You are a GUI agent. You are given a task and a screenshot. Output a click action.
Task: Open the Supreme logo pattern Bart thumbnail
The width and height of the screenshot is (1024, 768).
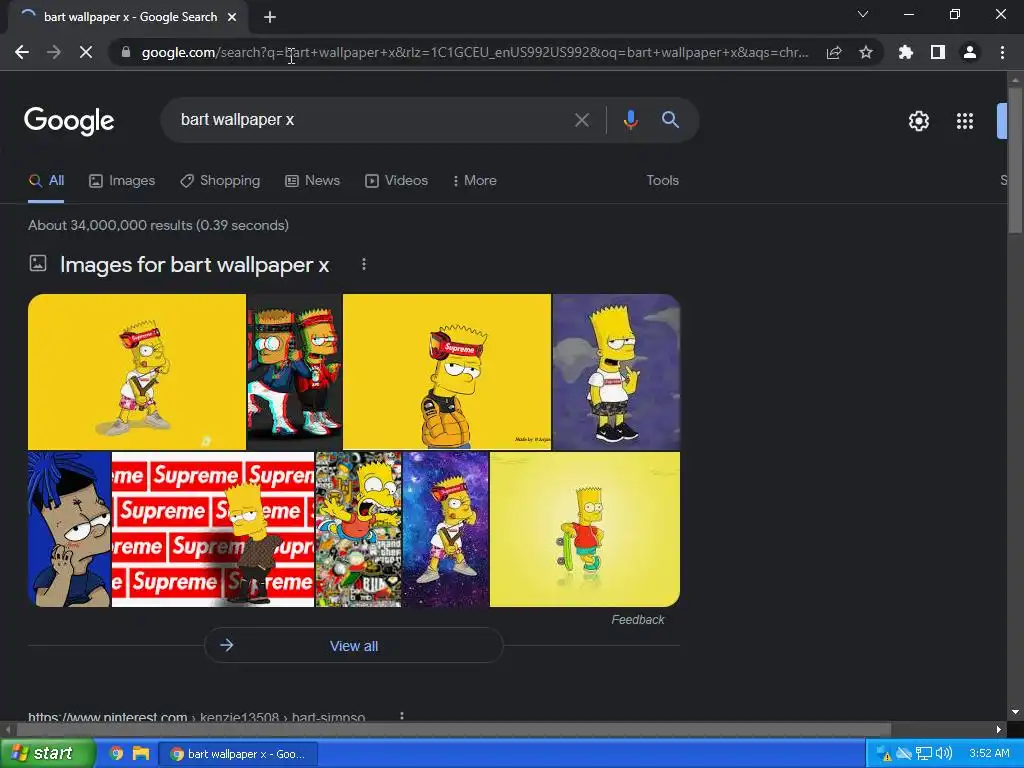click(213, 529)
